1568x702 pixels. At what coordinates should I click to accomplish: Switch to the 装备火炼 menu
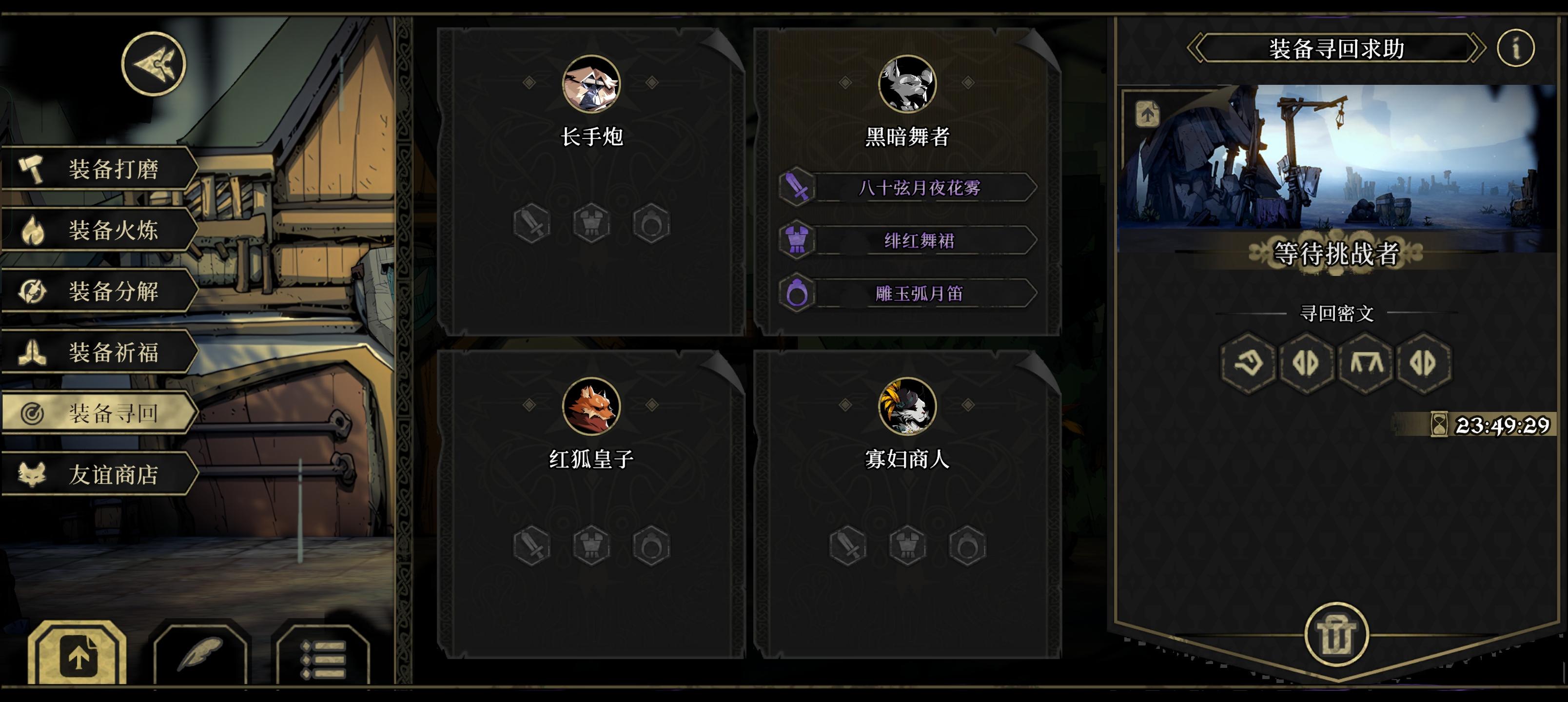pyautogui.click(x=100, y=230)
